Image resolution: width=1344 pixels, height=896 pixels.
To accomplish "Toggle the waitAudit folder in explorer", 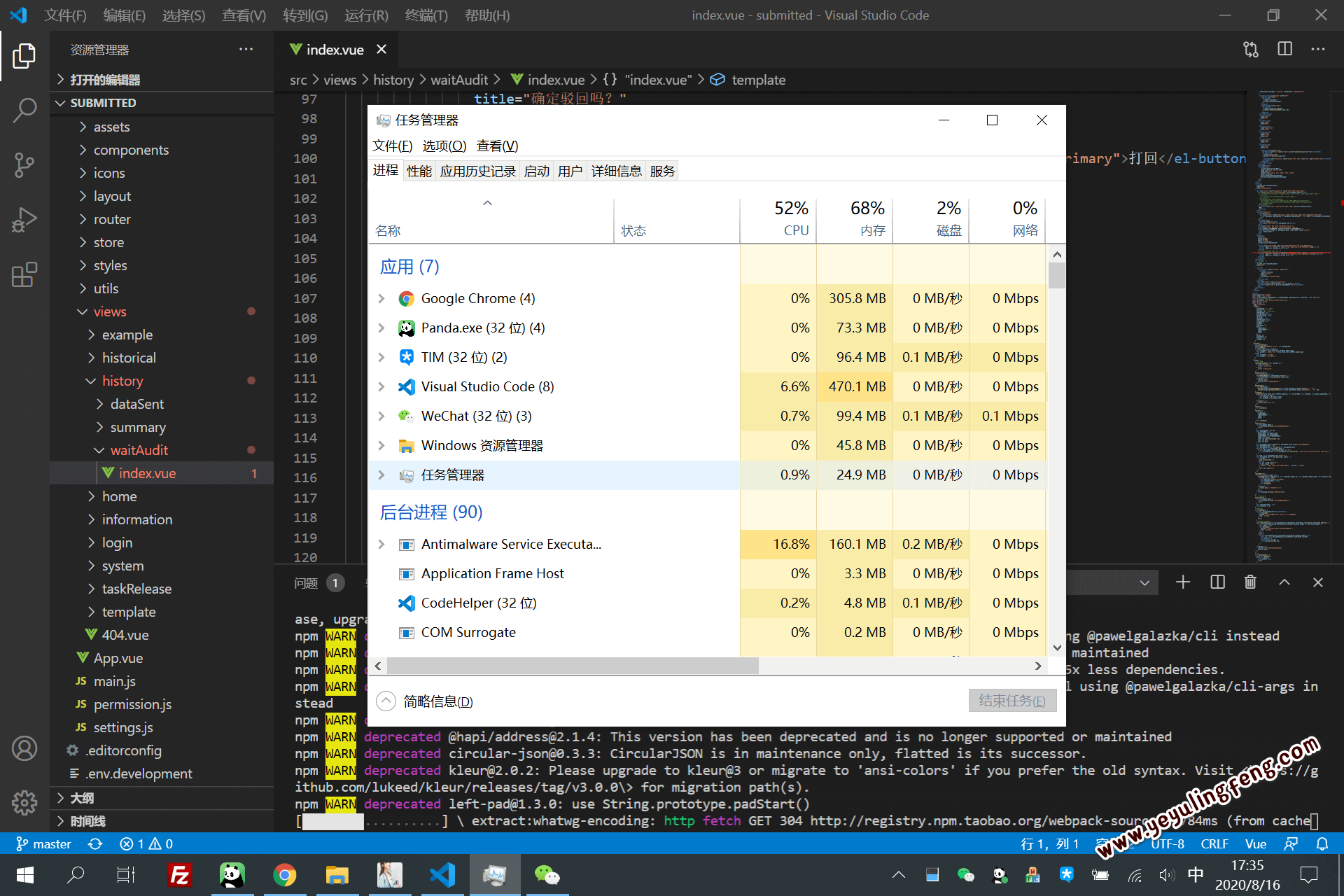I will tap(139, 450).
